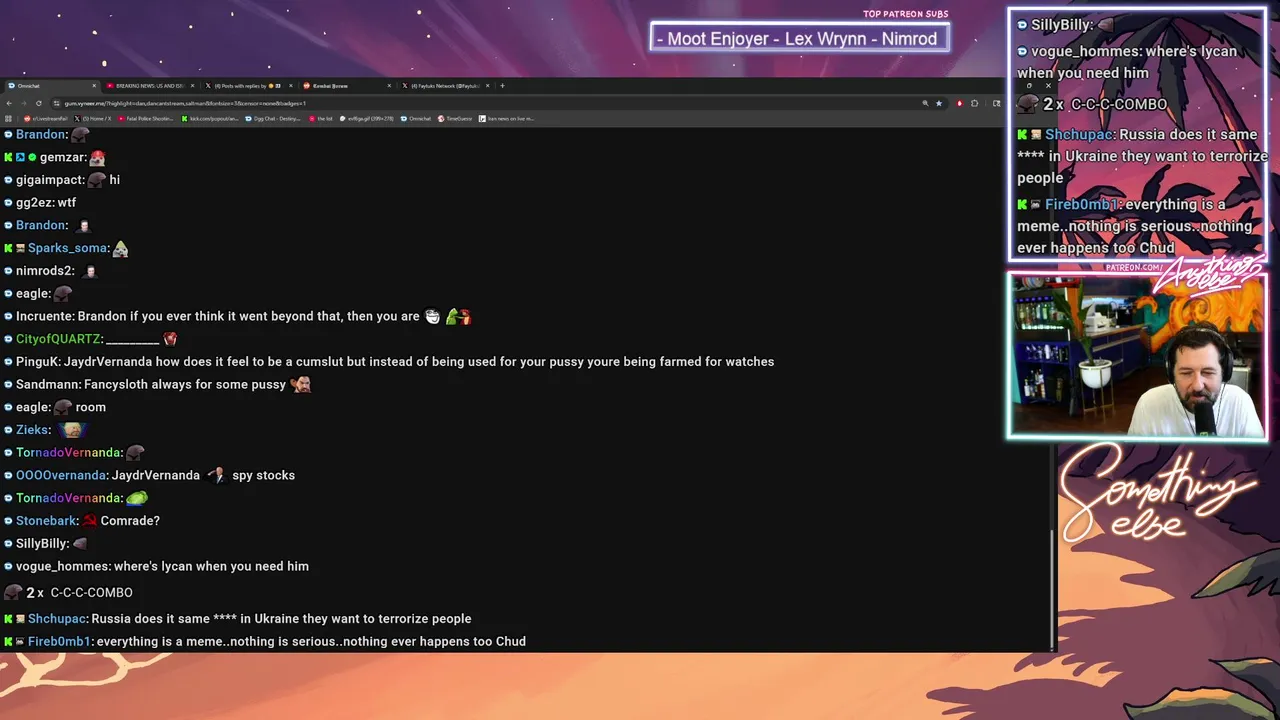The width and height of the screenshot is (1280, 720).
Task: Click CityofQUARTZ's emote after the underscores
Action: pyautogui.click(x=170, y=339)
